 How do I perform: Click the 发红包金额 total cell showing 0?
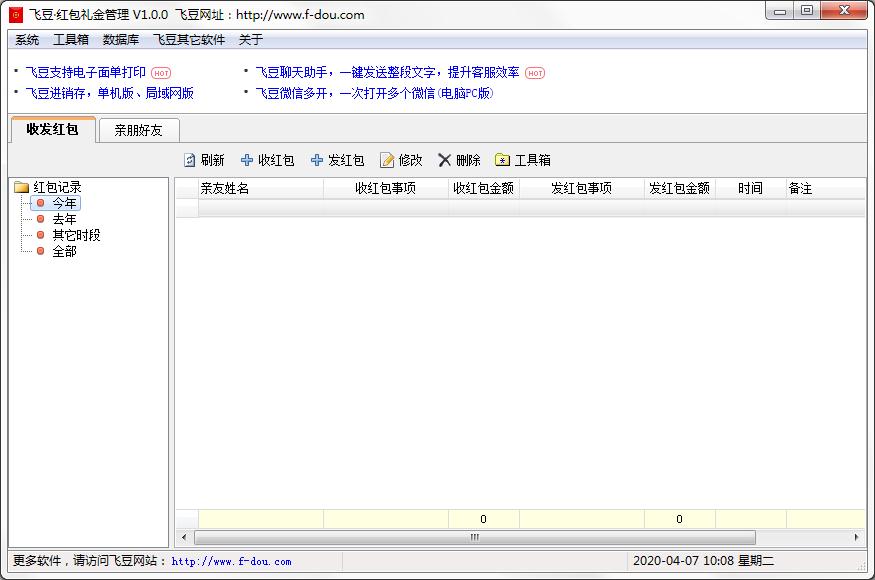680,519
